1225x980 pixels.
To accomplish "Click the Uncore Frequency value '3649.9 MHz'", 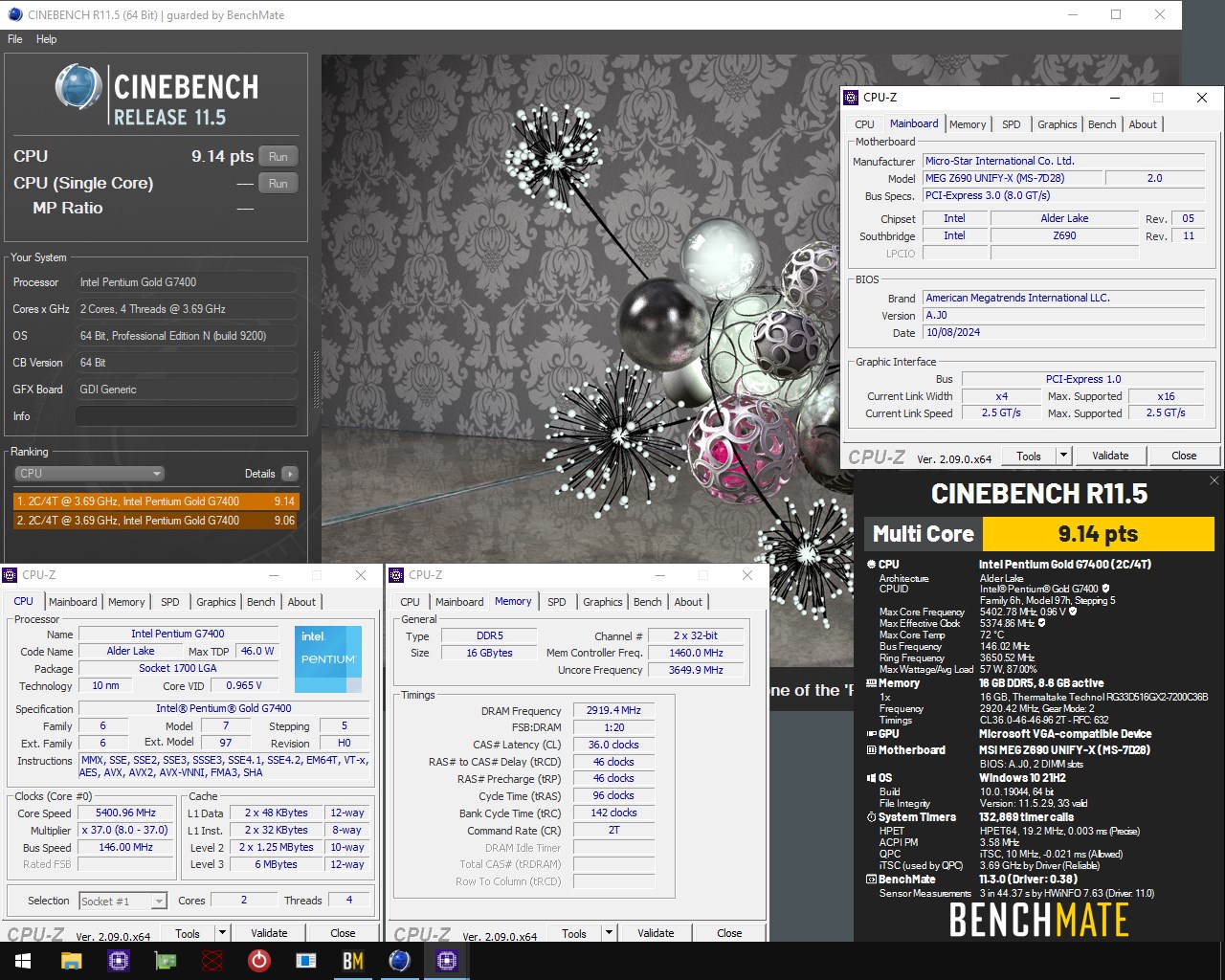I will click(x=696, y=670).
